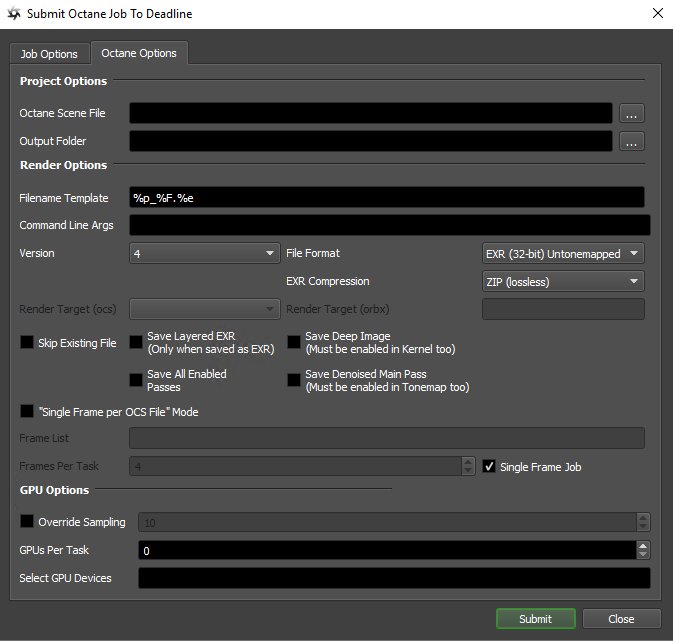Open EXR Compression dropdown
This screenshot has height=641, width=673.
[563, 282]
